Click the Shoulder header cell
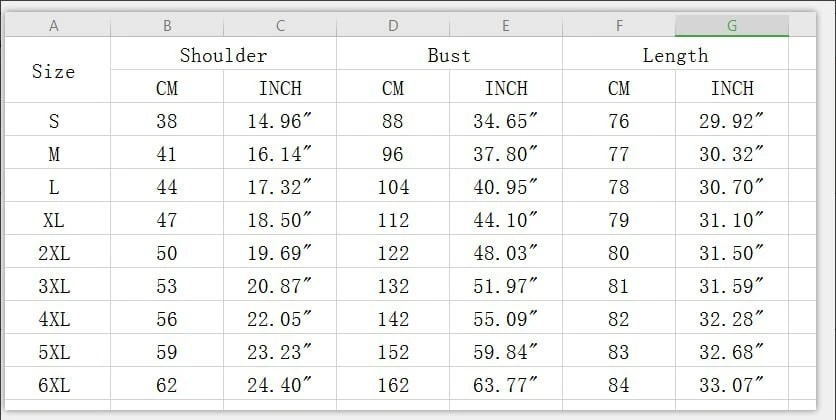Screen dimensions: 836x420 coord(223,55)
